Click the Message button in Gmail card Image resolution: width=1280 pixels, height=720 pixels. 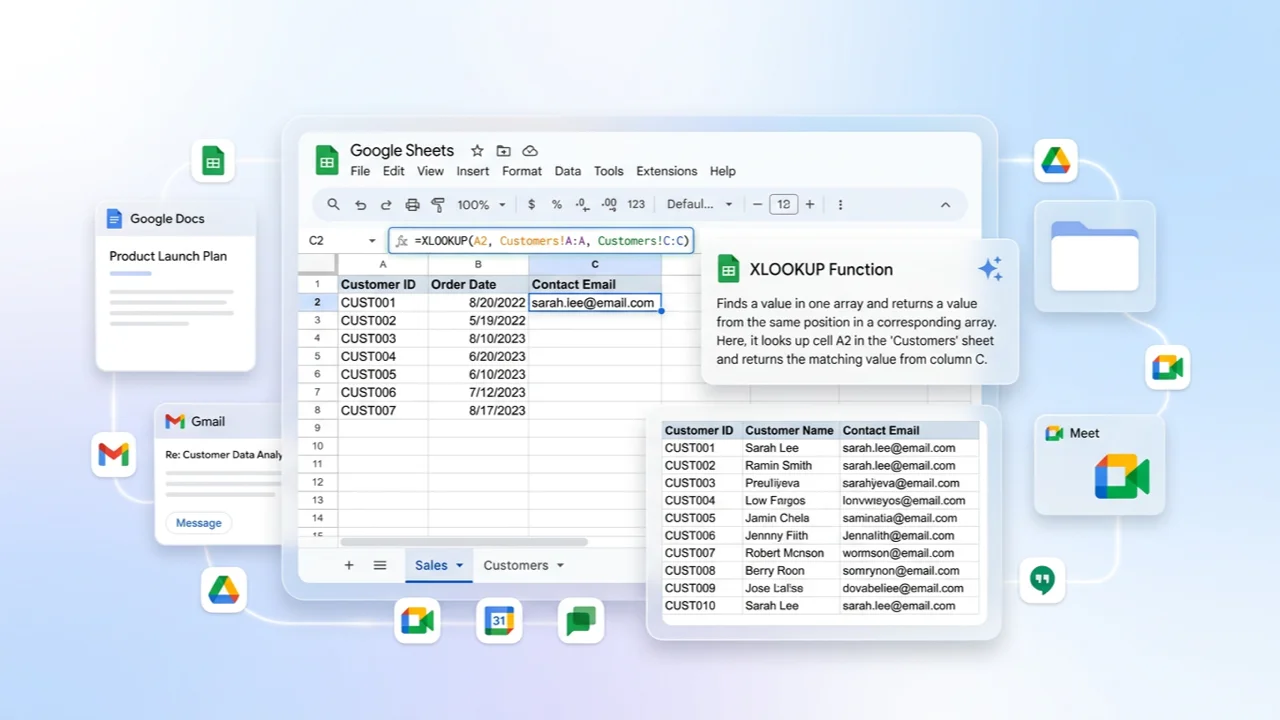click(x=199, y=523)
